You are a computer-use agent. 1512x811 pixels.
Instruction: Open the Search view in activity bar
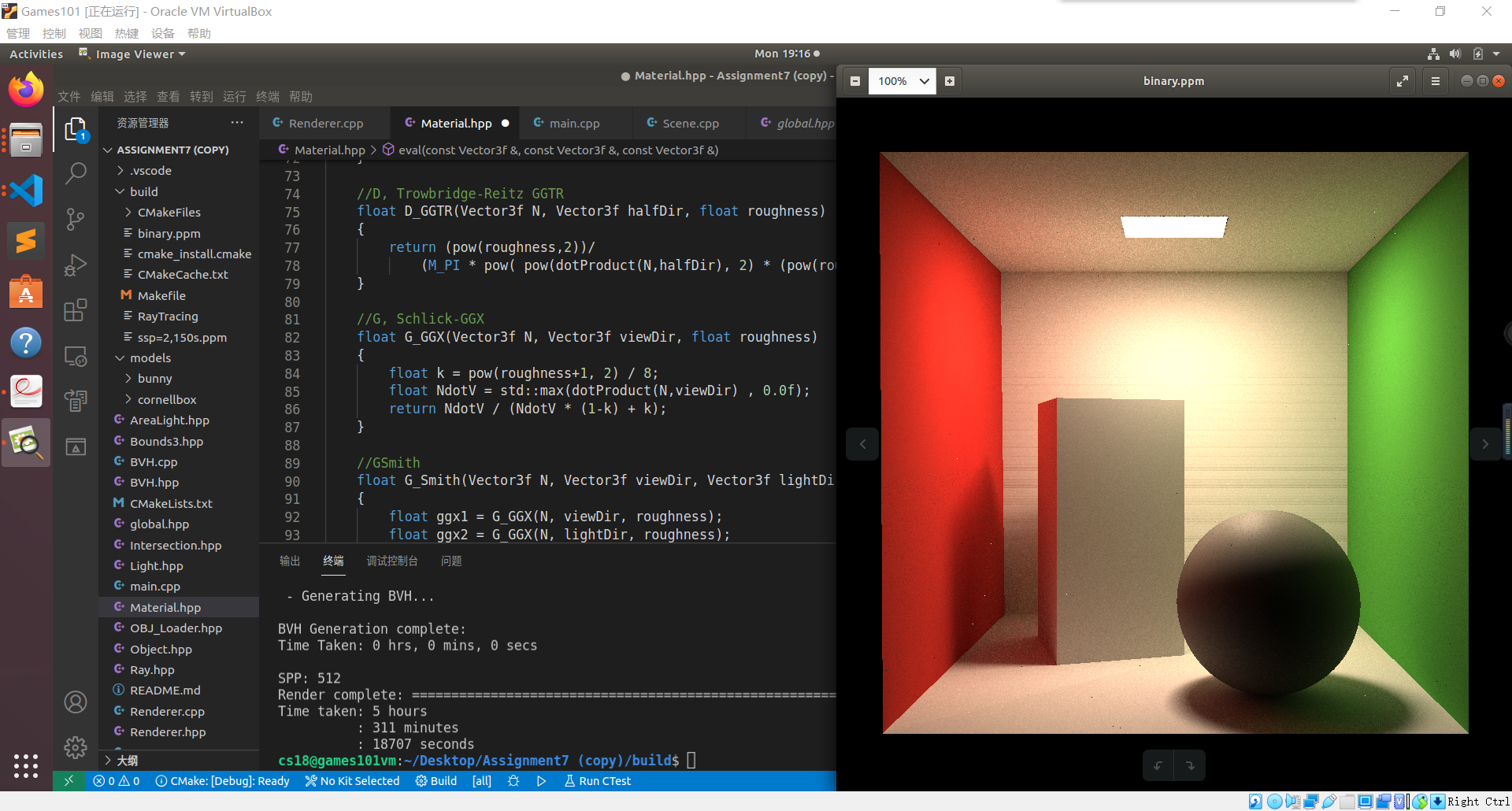(x=76, y=173)
